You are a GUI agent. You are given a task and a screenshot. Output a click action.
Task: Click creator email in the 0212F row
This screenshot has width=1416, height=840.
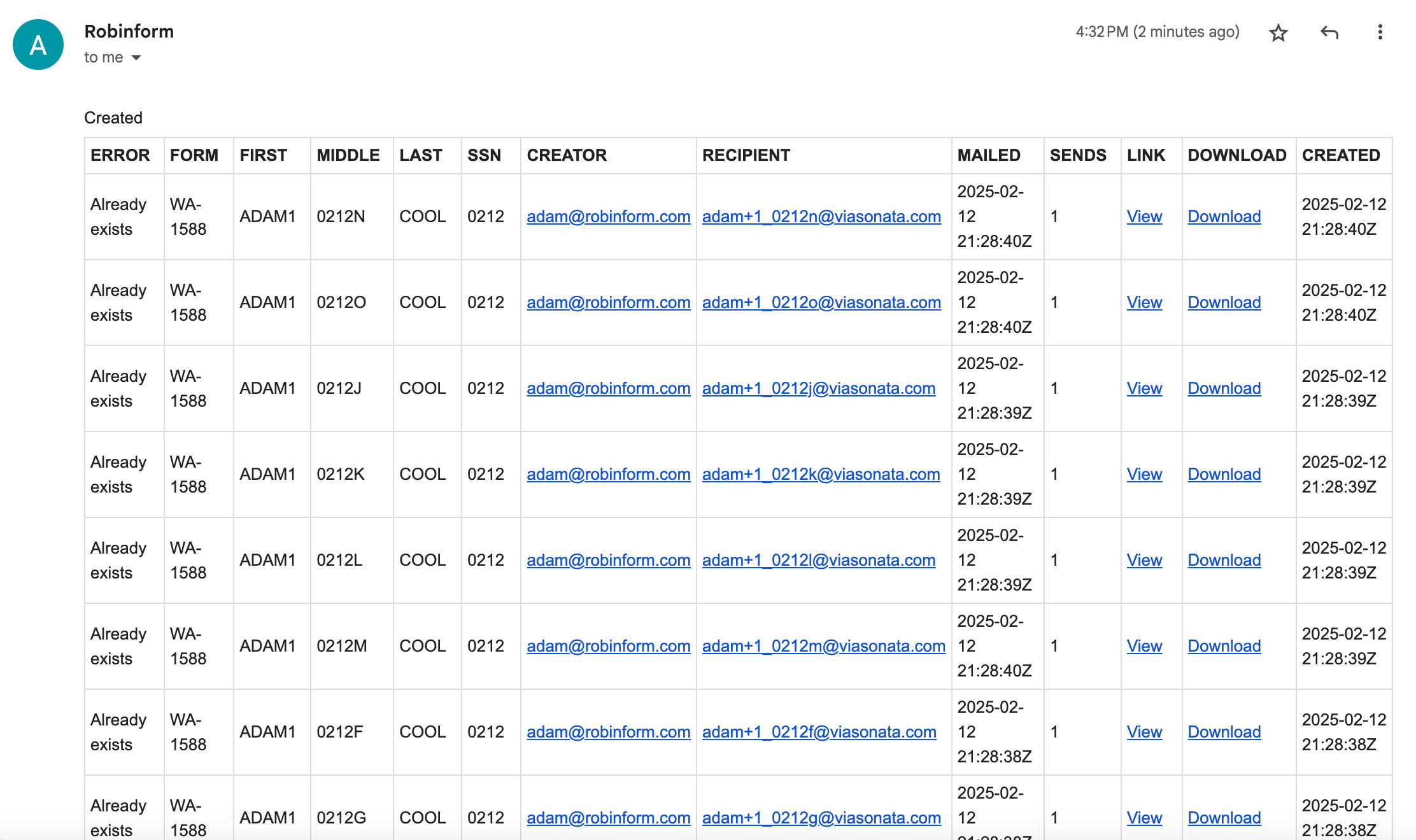[x=608, y=732]
